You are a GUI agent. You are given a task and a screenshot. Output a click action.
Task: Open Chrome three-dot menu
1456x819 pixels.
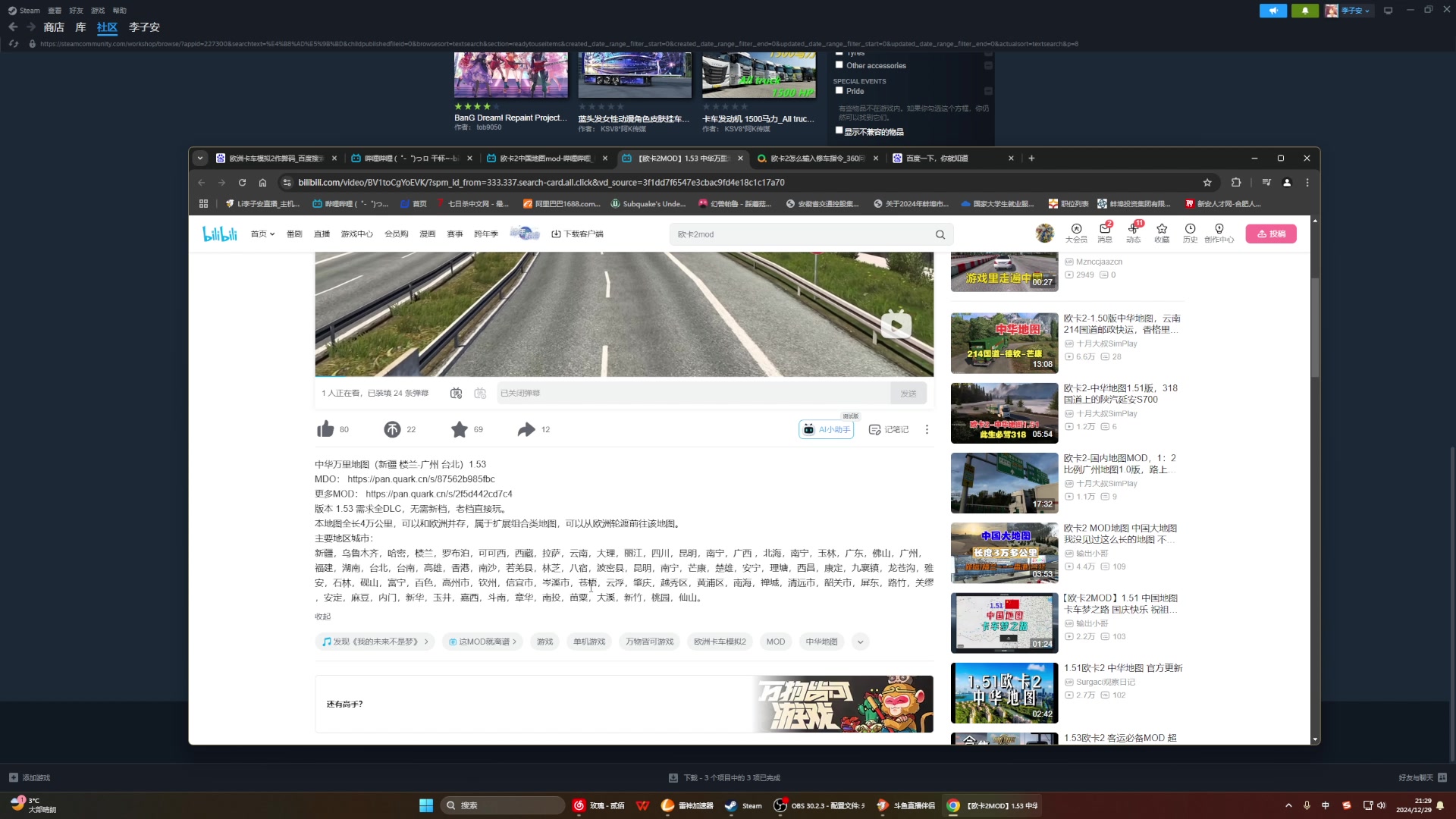click(x=1307, y=182)
